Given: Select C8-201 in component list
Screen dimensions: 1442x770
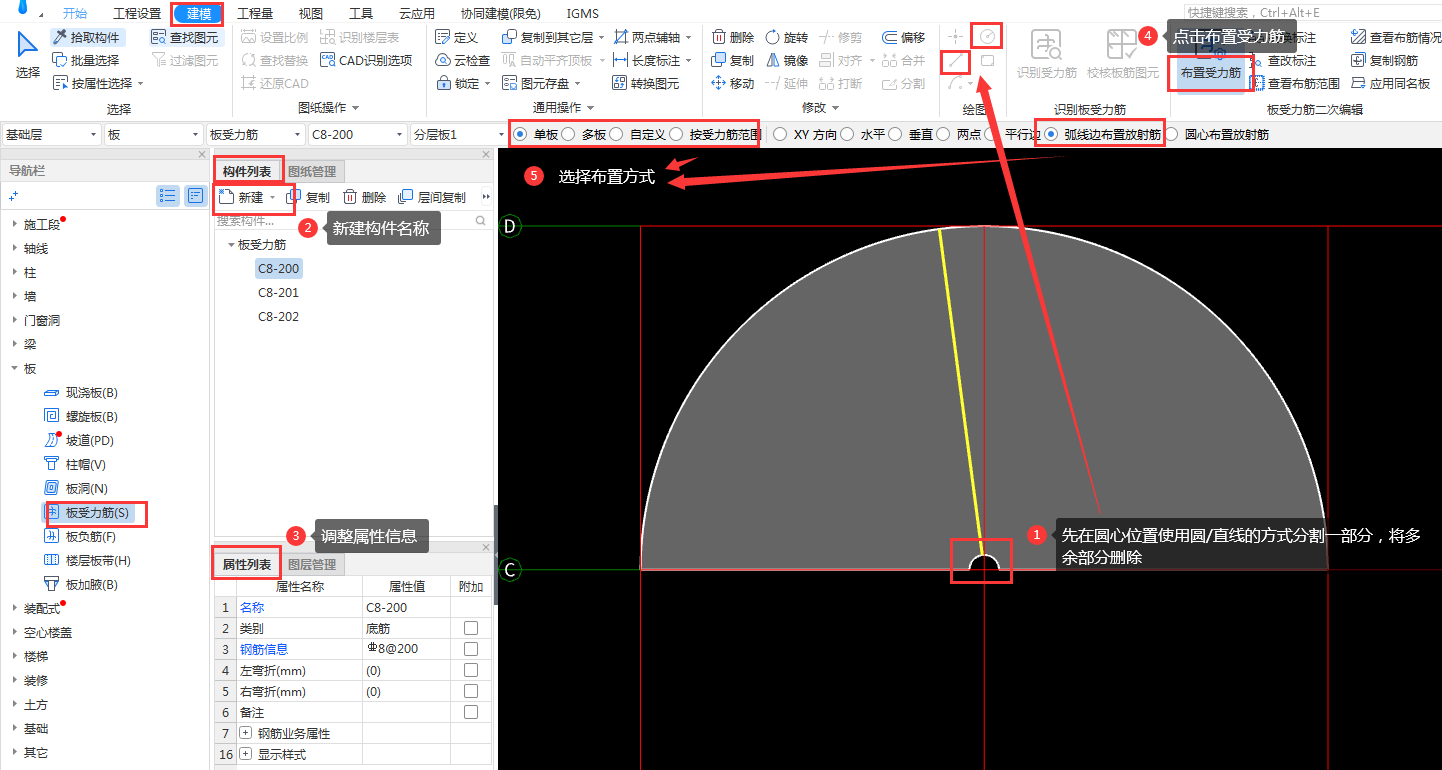Looking at the screenshot, I should [278, 293].
